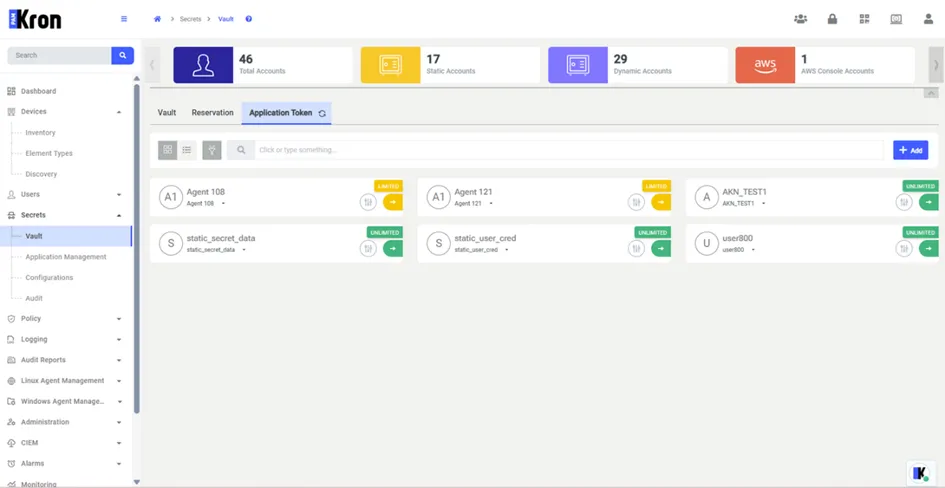The height and width of the screenshot is (488, 945).
Task: Expand AKN_TEST1 subtitle dropdown
Action: point(763,204)
